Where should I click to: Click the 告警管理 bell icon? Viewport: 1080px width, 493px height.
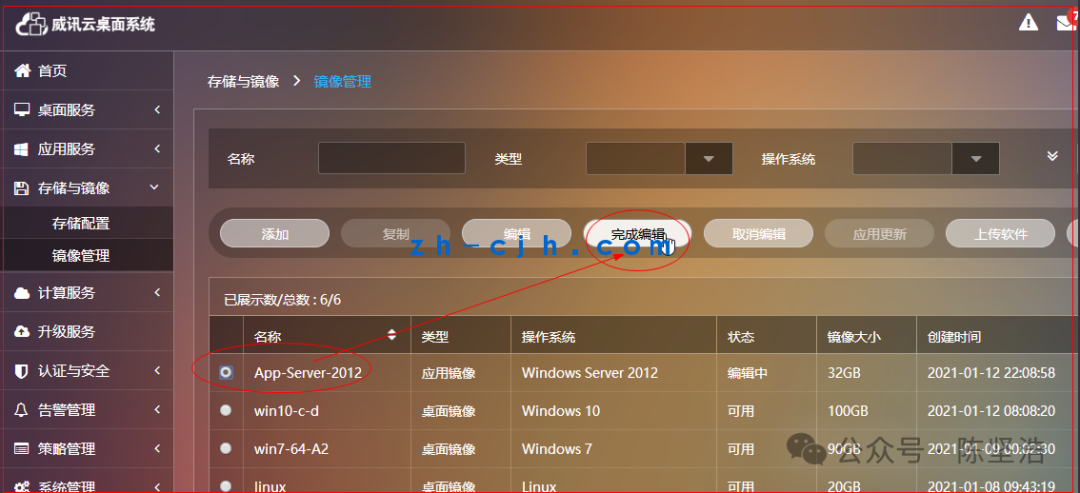click(x=21, y=410)
